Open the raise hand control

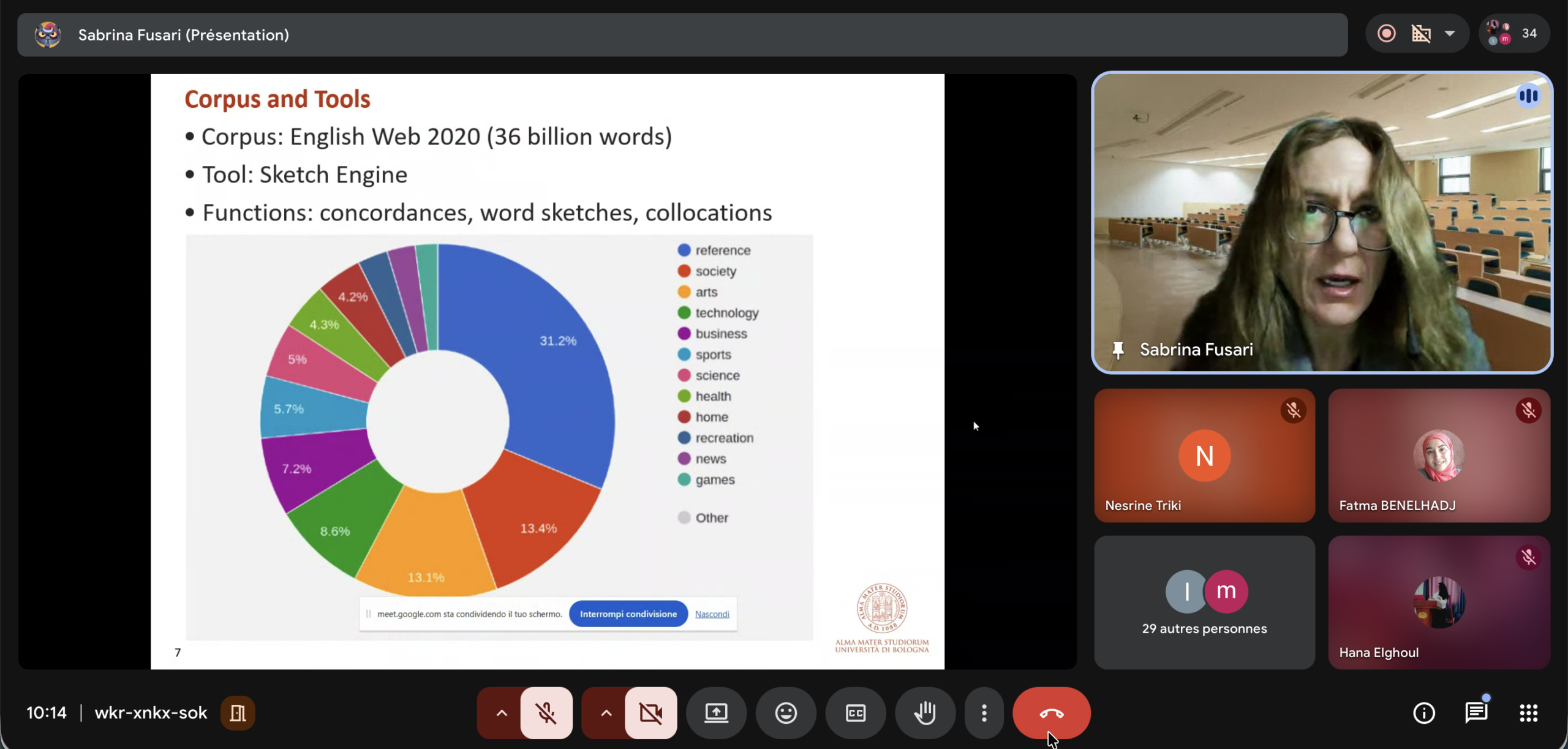(925, 713)
